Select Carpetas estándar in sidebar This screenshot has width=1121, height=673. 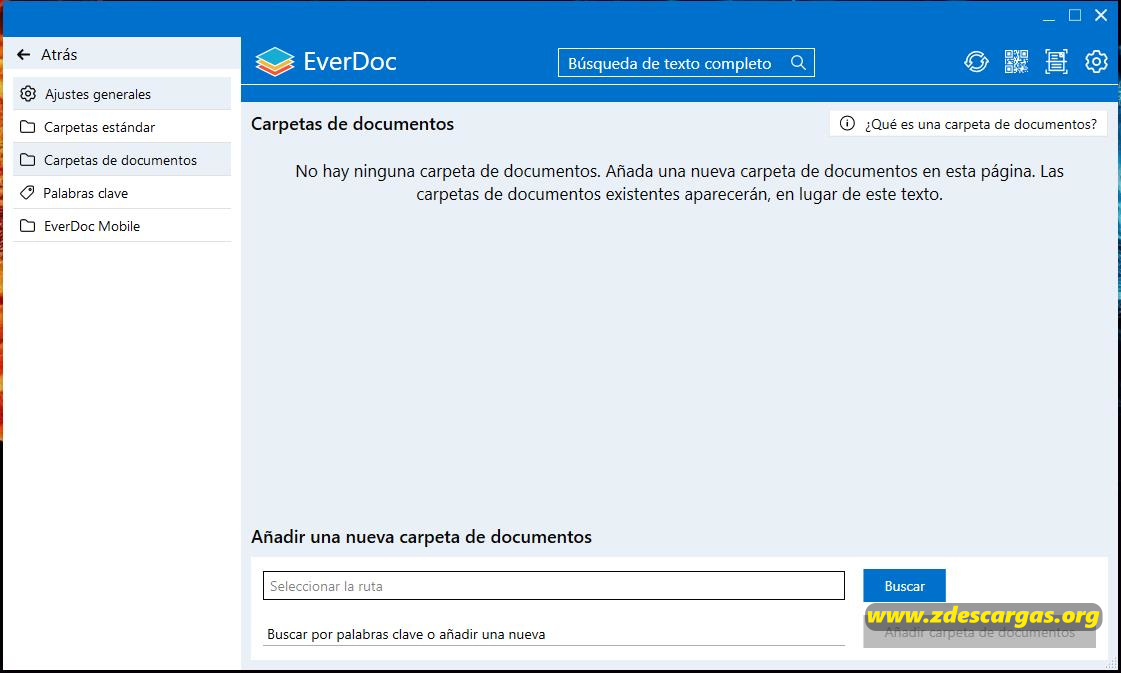point(122,127)
